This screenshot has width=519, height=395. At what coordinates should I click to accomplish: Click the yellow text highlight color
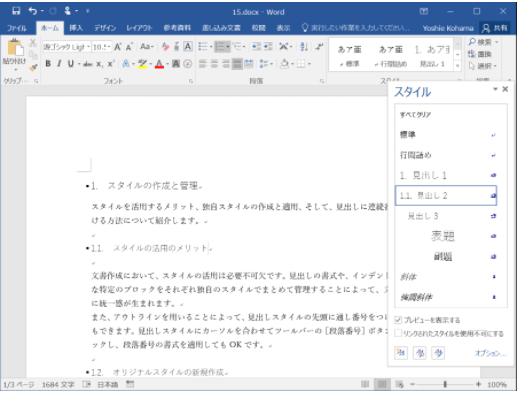pos(142,64)
